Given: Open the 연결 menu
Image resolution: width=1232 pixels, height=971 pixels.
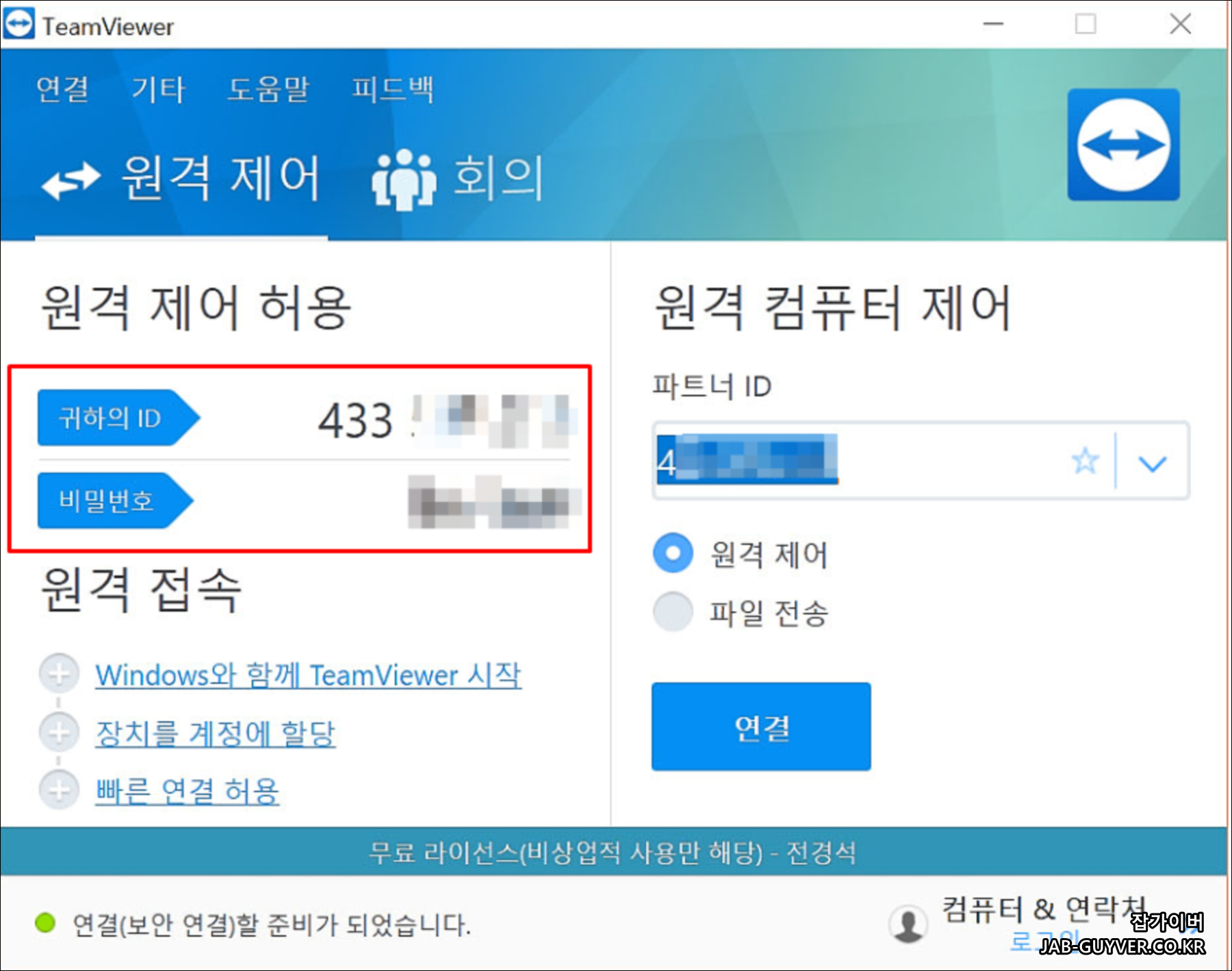Looking at the screenshot, I should pos(62,89).
